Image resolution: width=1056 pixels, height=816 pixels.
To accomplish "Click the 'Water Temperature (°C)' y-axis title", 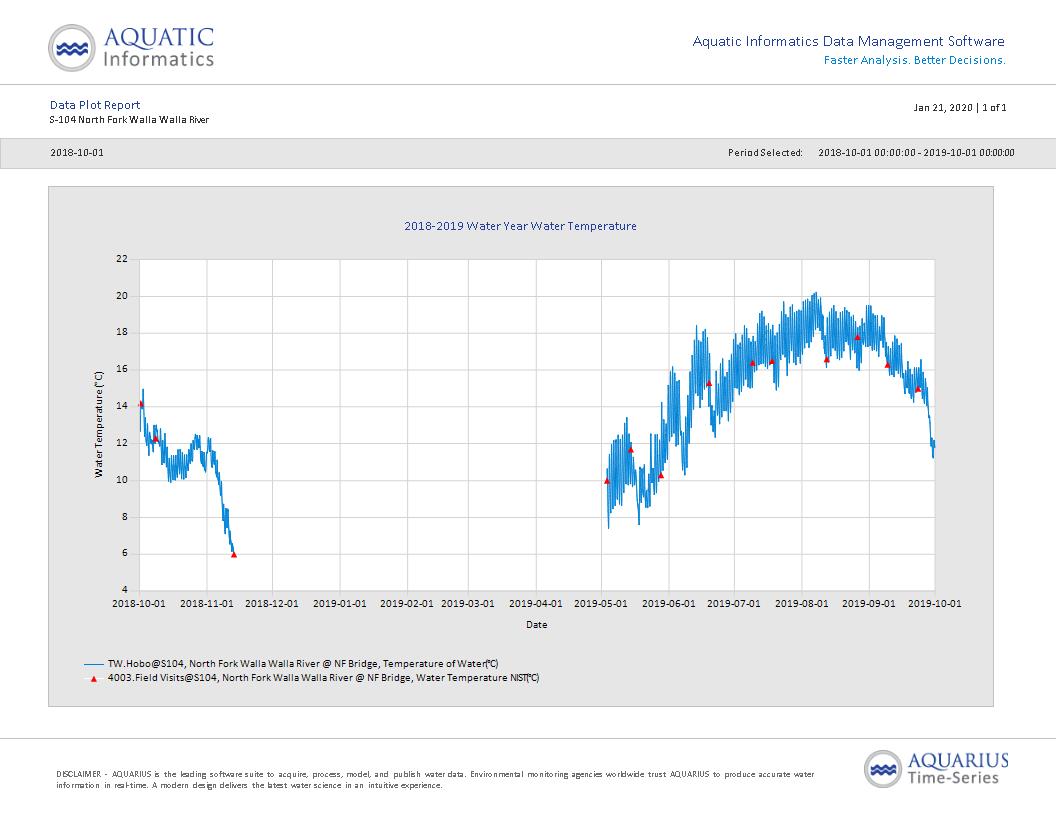I will pyautogui.click(x=99, y=424).
